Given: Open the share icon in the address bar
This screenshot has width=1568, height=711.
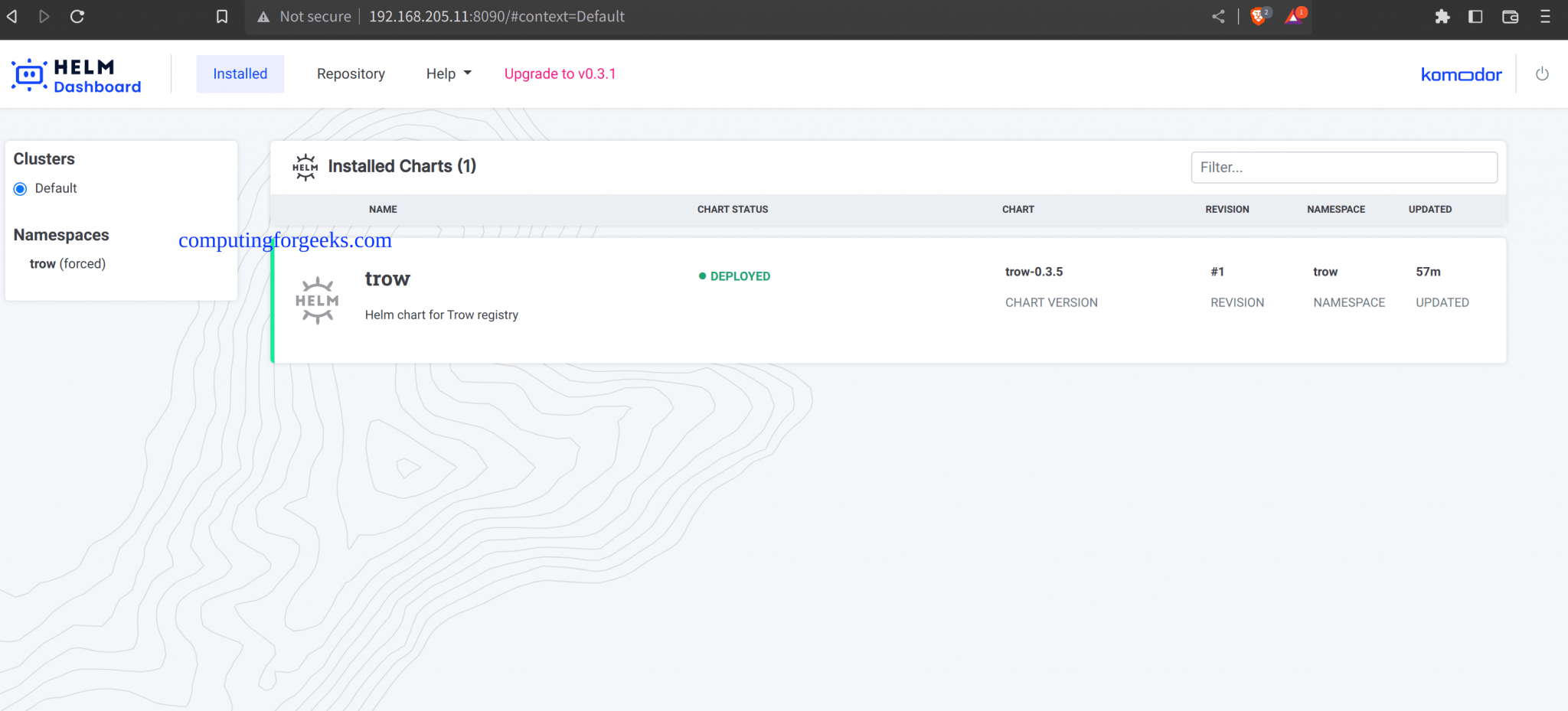Looking at the screenshot, I should click(x=1218, y=15).
